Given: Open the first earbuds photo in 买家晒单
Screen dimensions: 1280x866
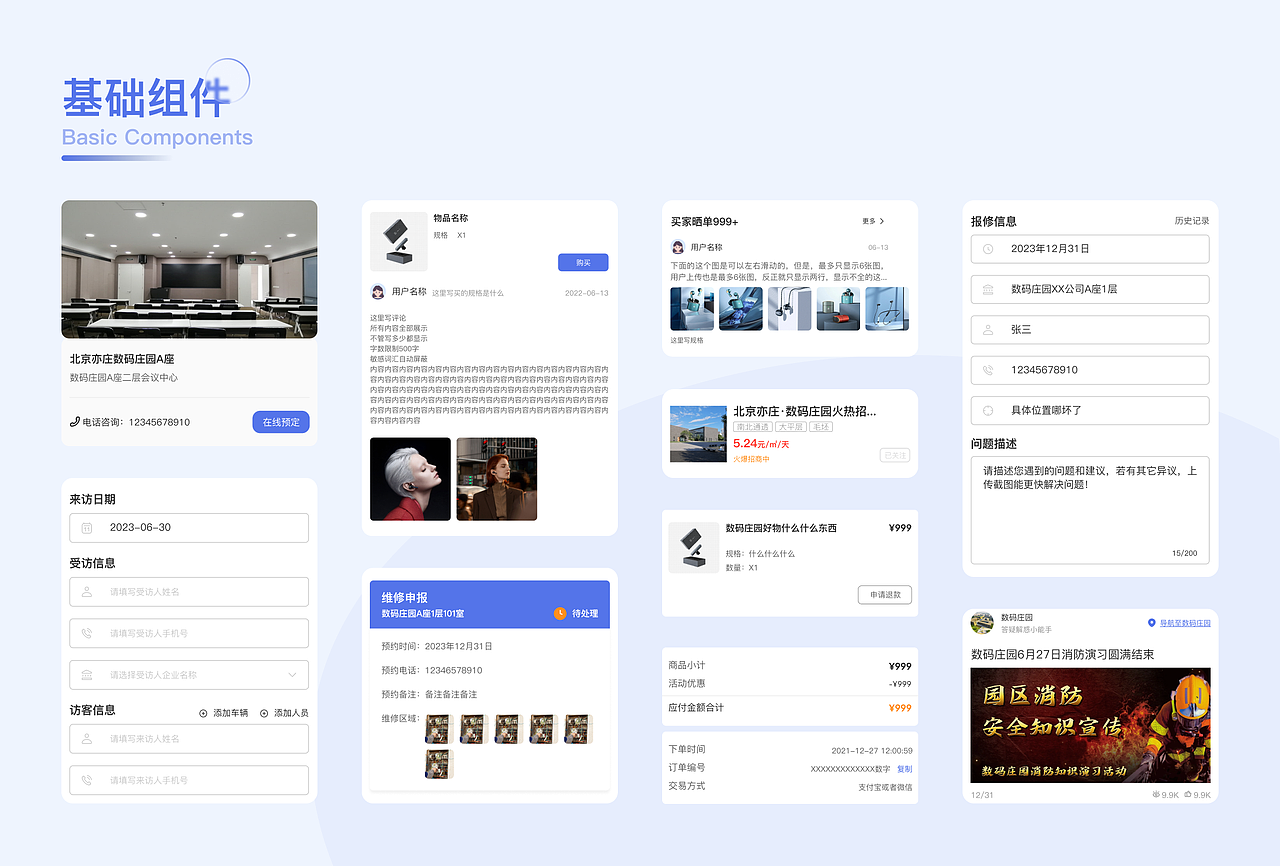Looking at the screenshot, I should [x=692, y=309].
